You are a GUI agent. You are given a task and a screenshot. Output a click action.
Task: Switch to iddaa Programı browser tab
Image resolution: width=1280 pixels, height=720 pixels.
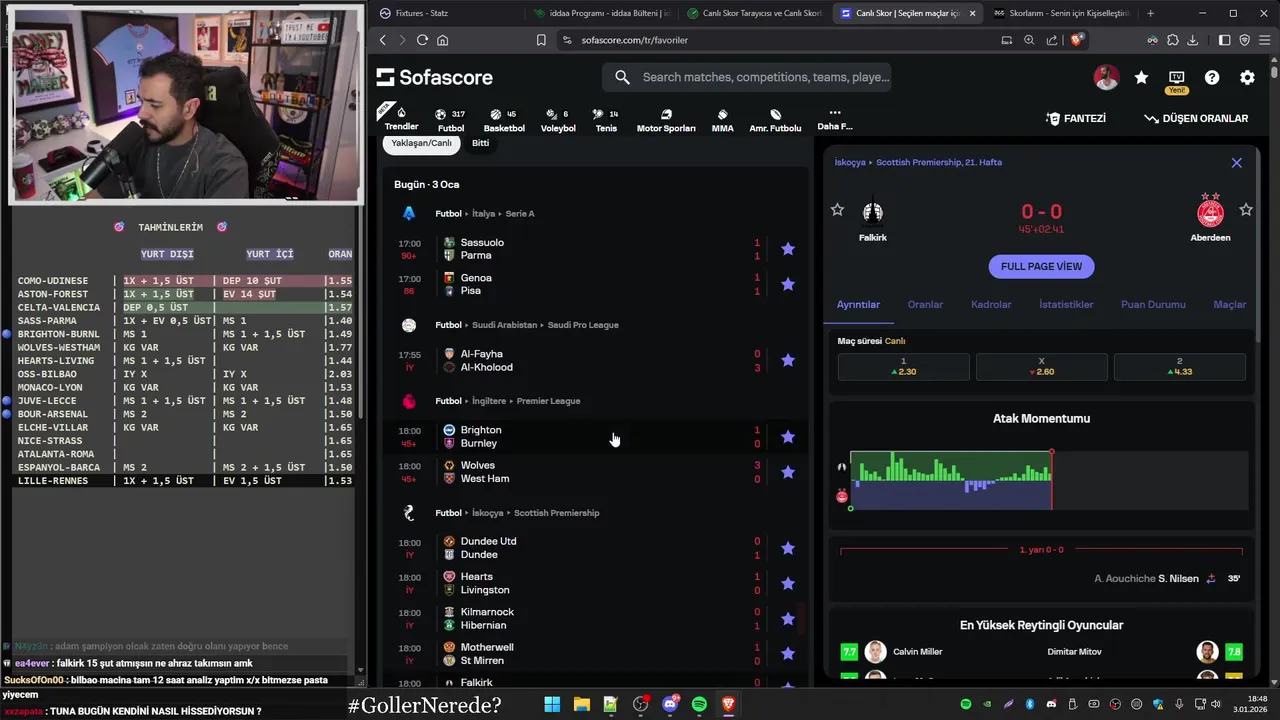[x=602, y=13]
